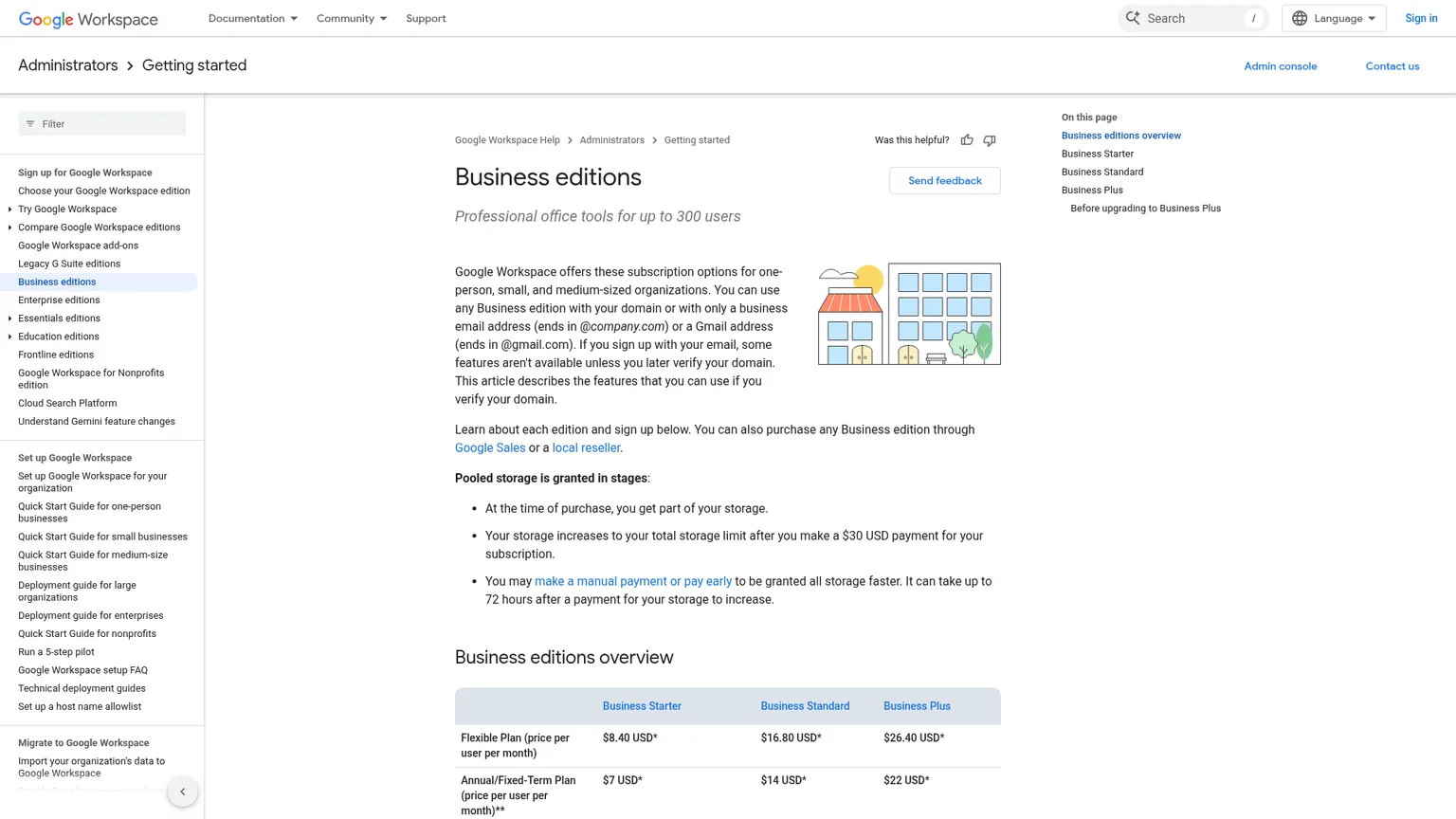The width and height of the screenshot is (1456, 819).
Task: Open local reseller link
Action: coord(586,448)
